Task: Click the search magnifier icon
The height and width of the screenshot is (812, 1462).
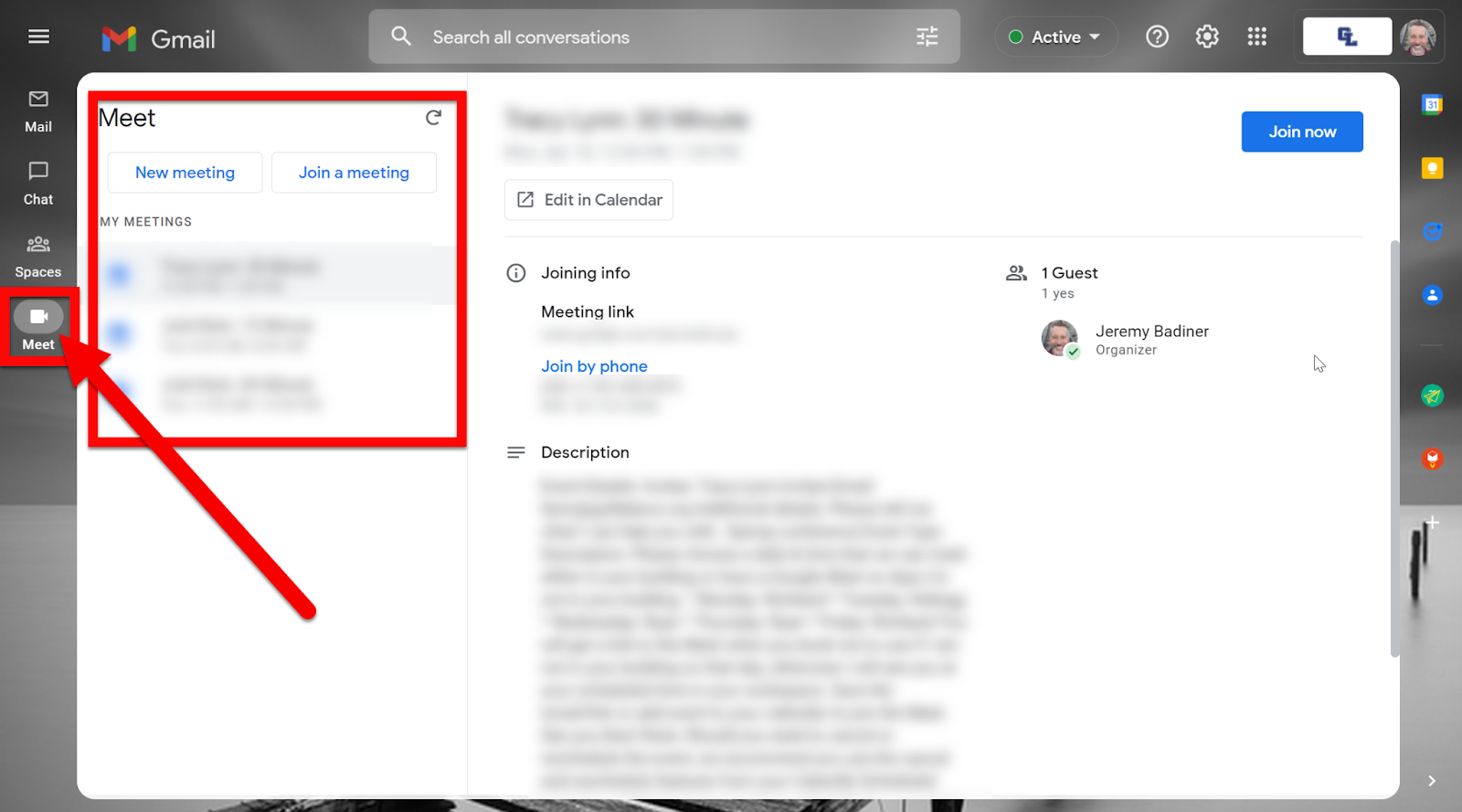Action: (401, 37)
